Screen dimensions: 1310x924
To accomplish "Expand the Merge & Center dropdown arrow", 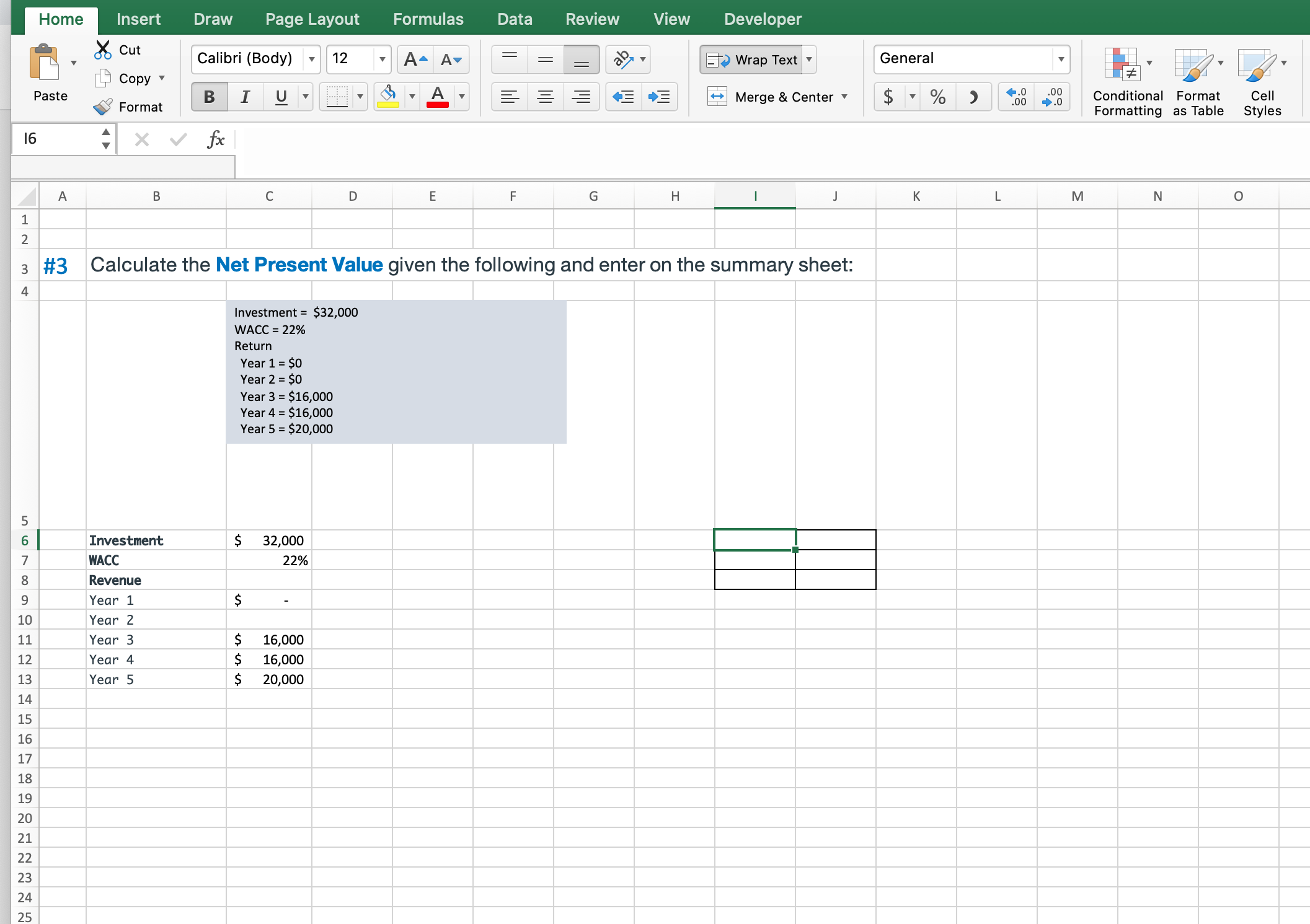I will (844, 97).
